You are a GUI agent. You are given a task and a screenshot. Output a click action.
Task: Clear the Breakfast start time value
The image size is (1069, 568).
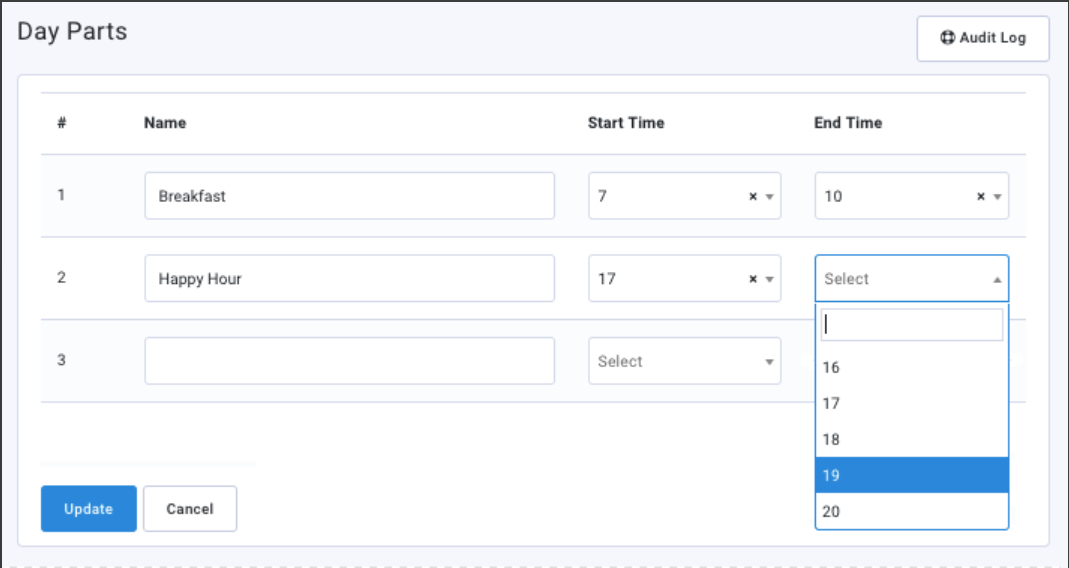coord(753,197)
